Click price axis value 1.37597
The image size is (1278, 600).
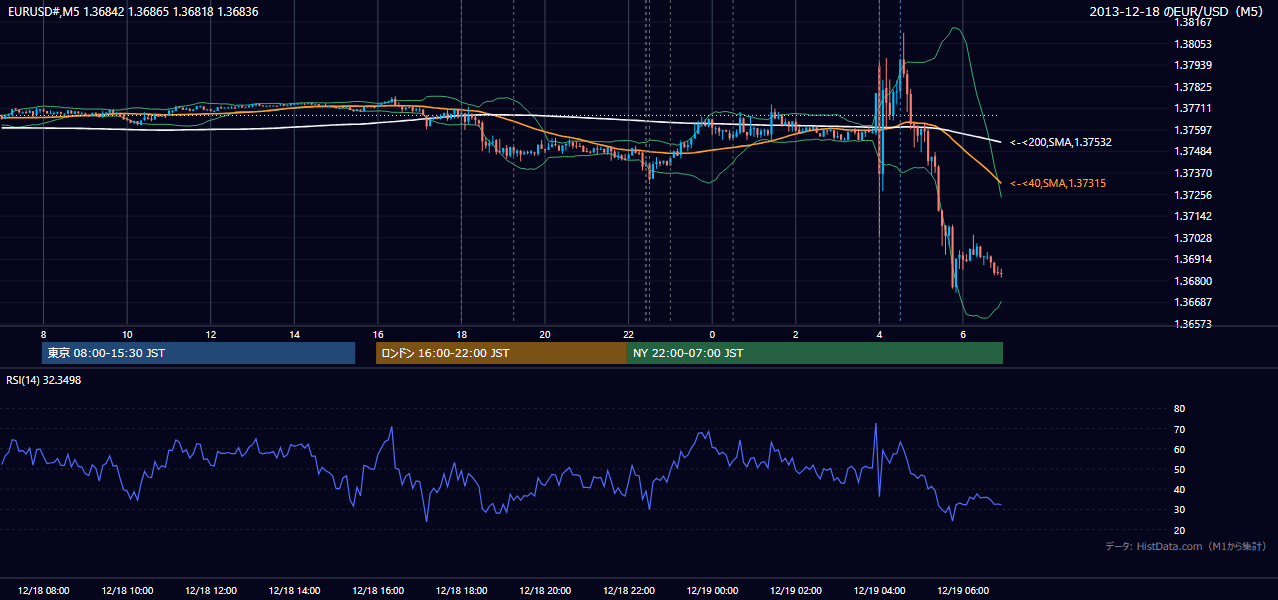[1193, 130]
